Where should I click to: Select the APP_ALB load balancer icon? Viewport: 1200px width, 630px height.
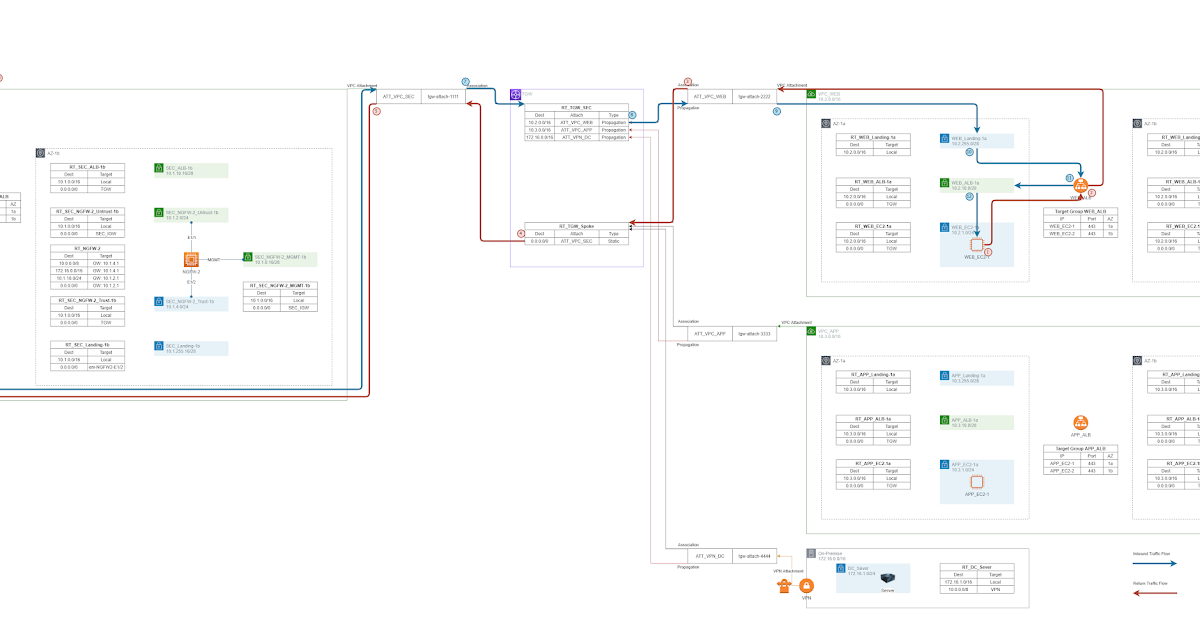pos(1080,424)
